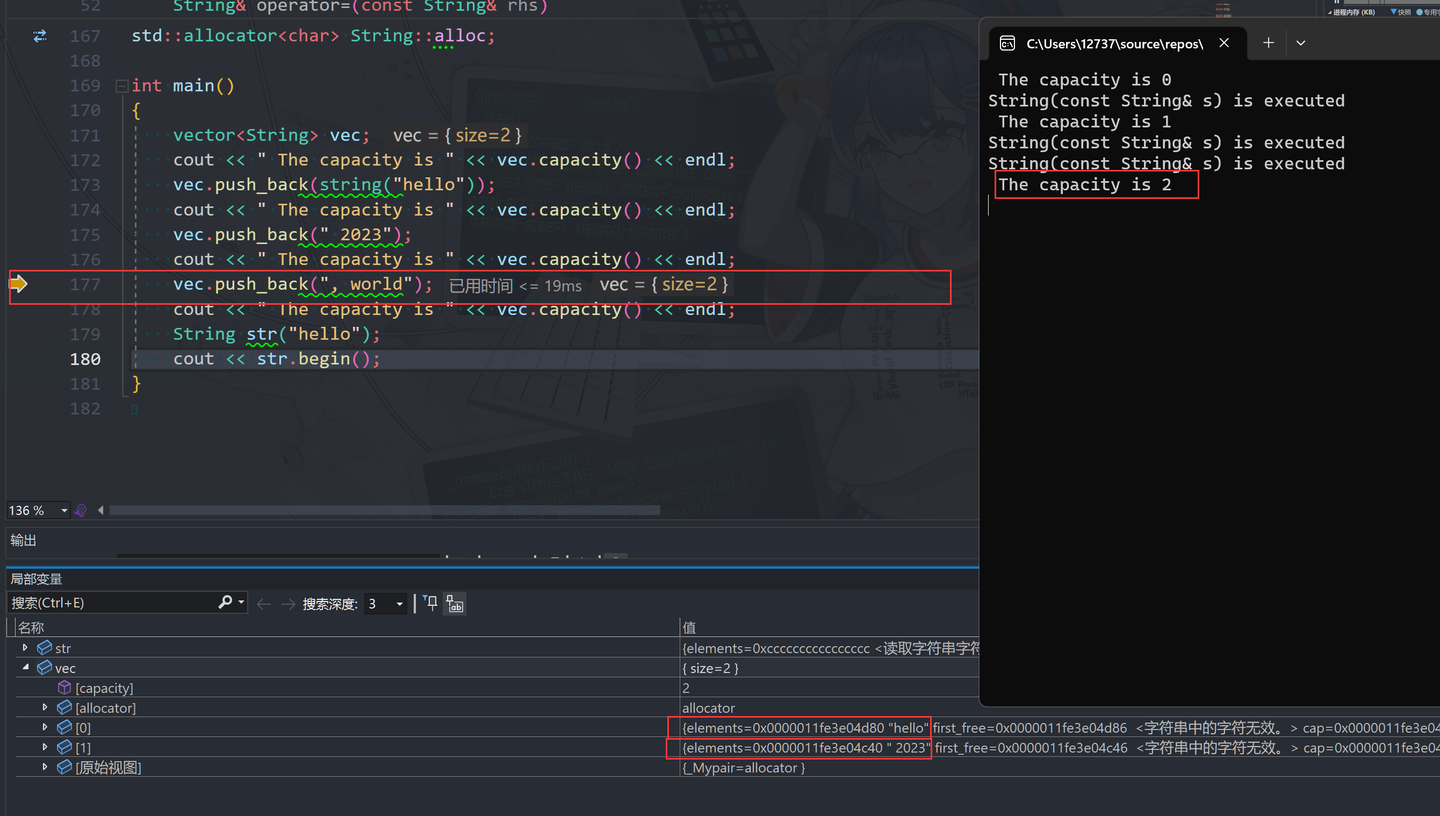
Task: Open the search options dropdown arrow
Action: [241, 602]
